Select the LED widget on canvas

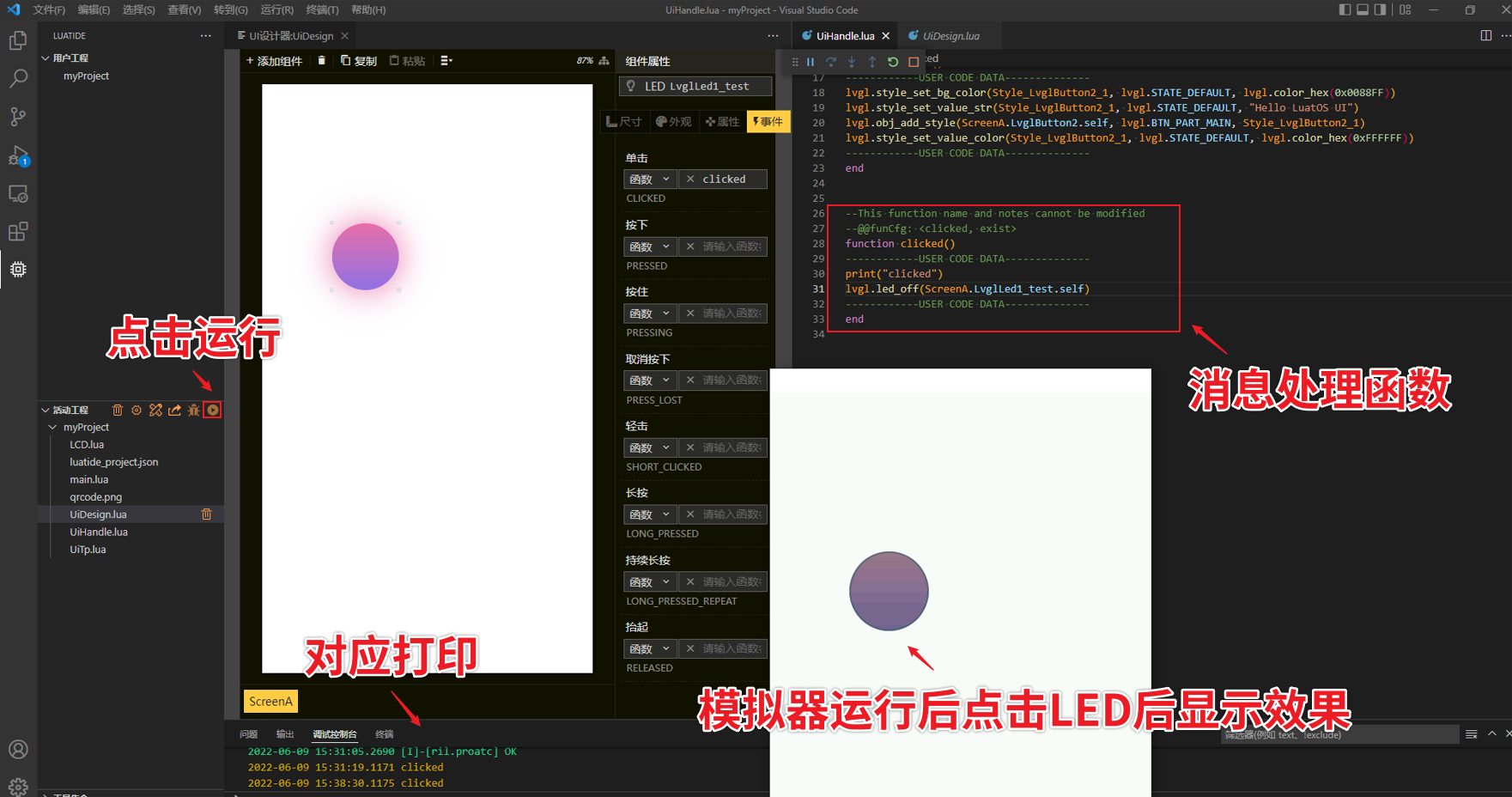pos(365,257)
